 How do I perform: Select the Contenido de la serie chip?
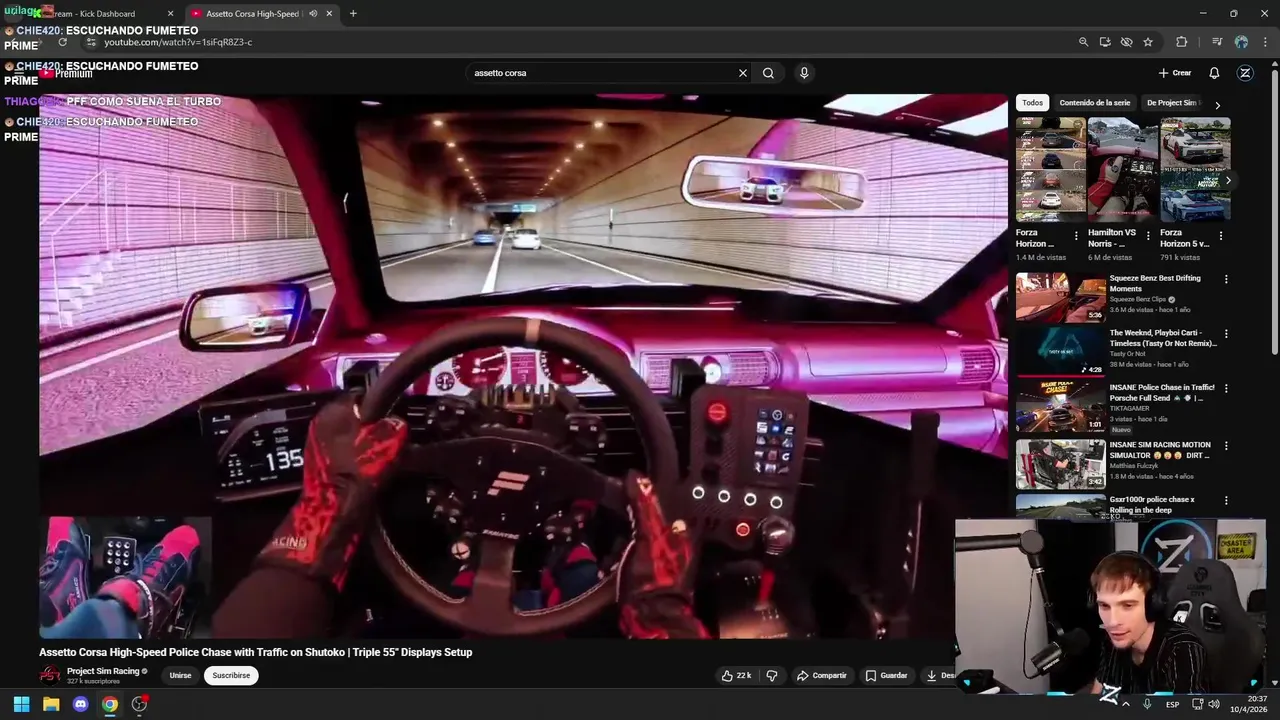[x=1095, y=103]
